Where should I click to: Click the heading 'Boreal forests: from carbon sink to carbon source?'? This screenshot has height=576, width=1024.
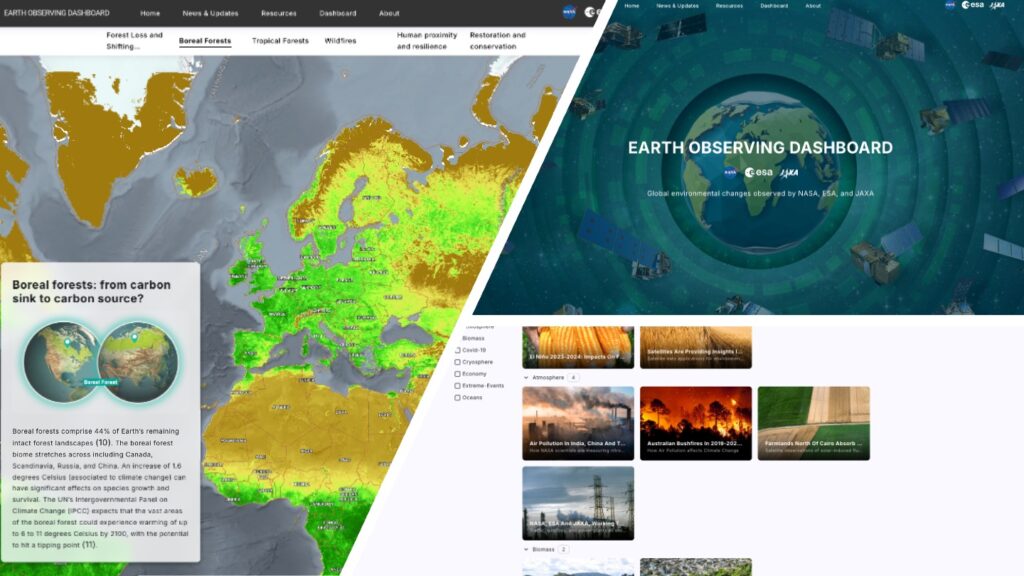coord(91,292)
